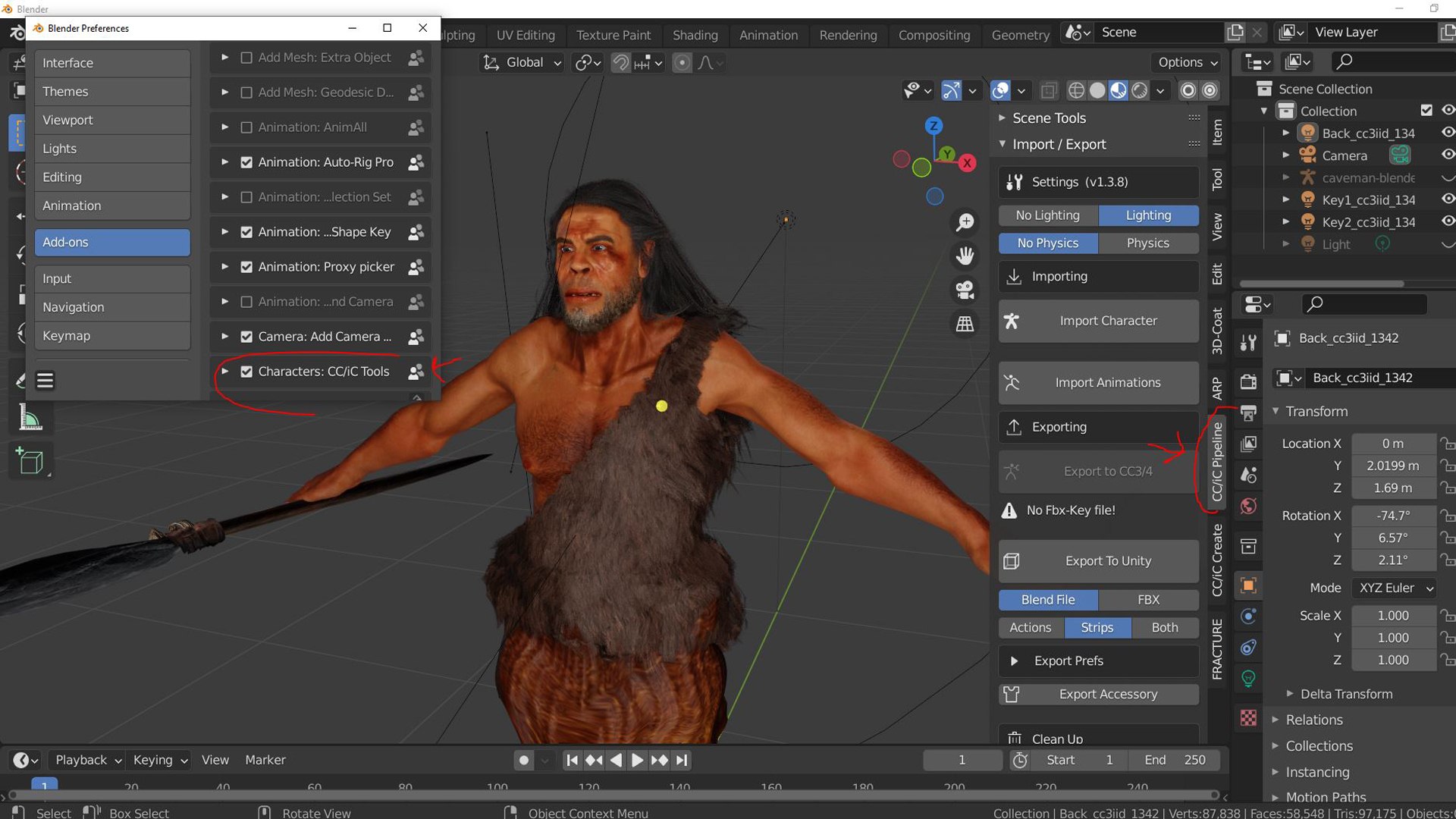1456x819 pixels.
Task: Click Scale X value field
Action: click(x=1394, y=616)
